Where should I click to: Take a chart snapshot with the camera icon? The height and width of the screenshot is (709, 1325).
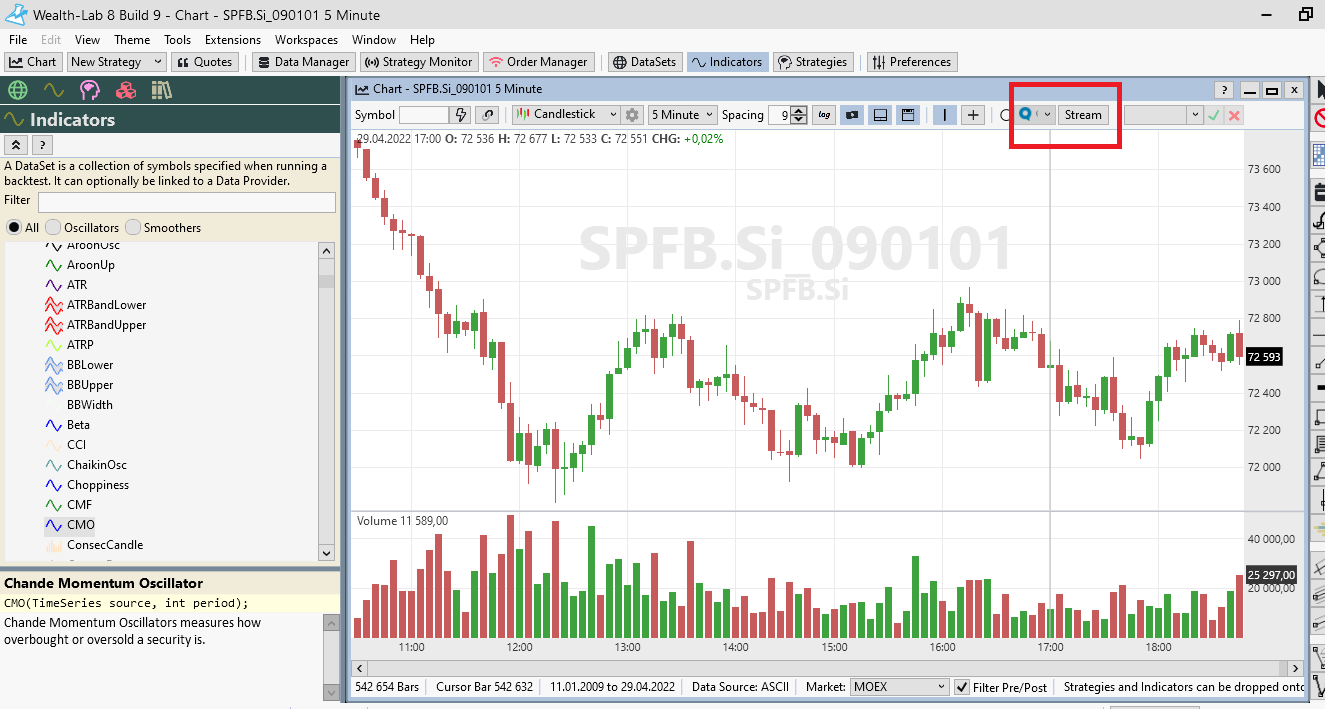coord(851,114)
